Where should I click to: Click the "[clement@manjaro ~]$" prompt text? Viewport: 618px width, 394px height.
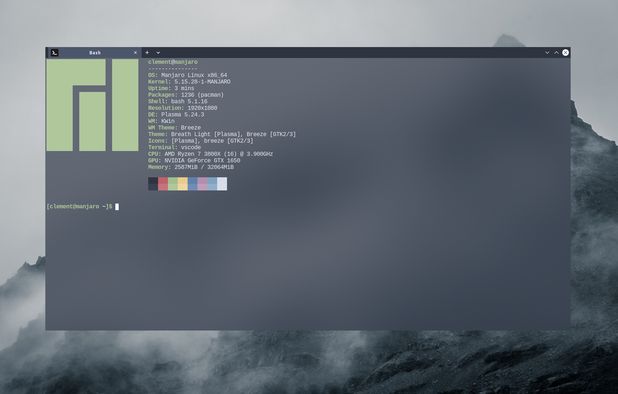coord(79,206)
